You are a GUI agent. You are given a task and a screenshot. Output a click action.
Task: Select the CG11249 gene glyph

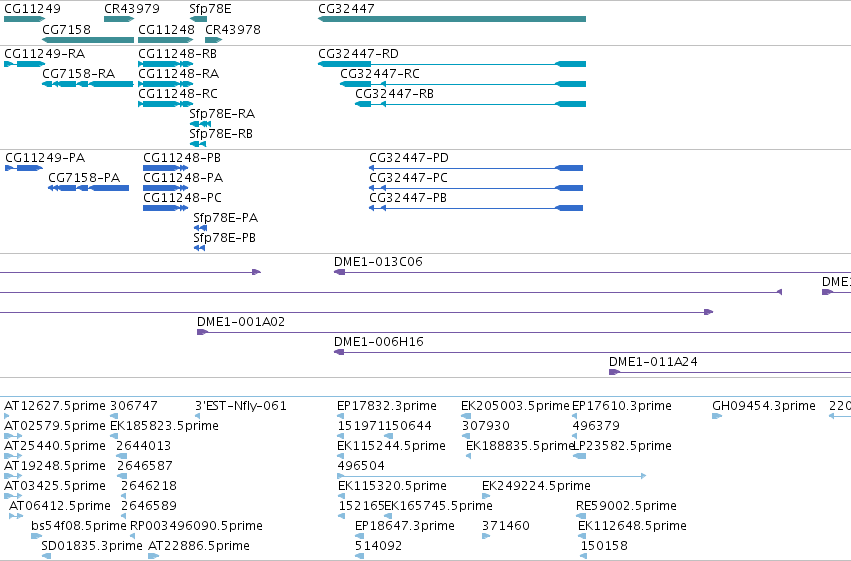pyautogui.click(x=24, y=19)
